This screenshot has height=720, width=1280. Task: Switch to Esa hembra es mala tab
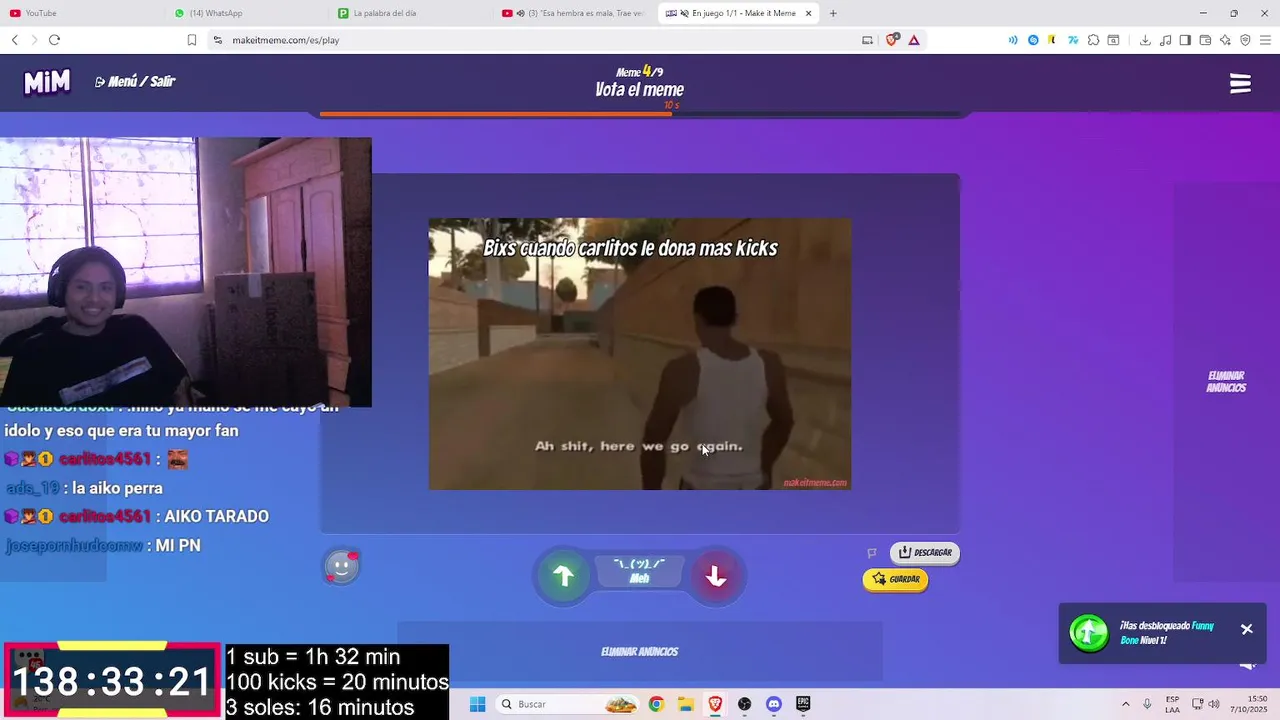pyautogui.click(x=575, y=13)
